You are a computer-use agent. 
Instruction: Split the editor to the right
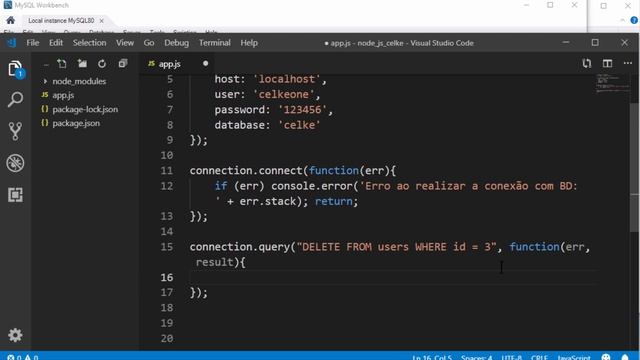point(607,63)
